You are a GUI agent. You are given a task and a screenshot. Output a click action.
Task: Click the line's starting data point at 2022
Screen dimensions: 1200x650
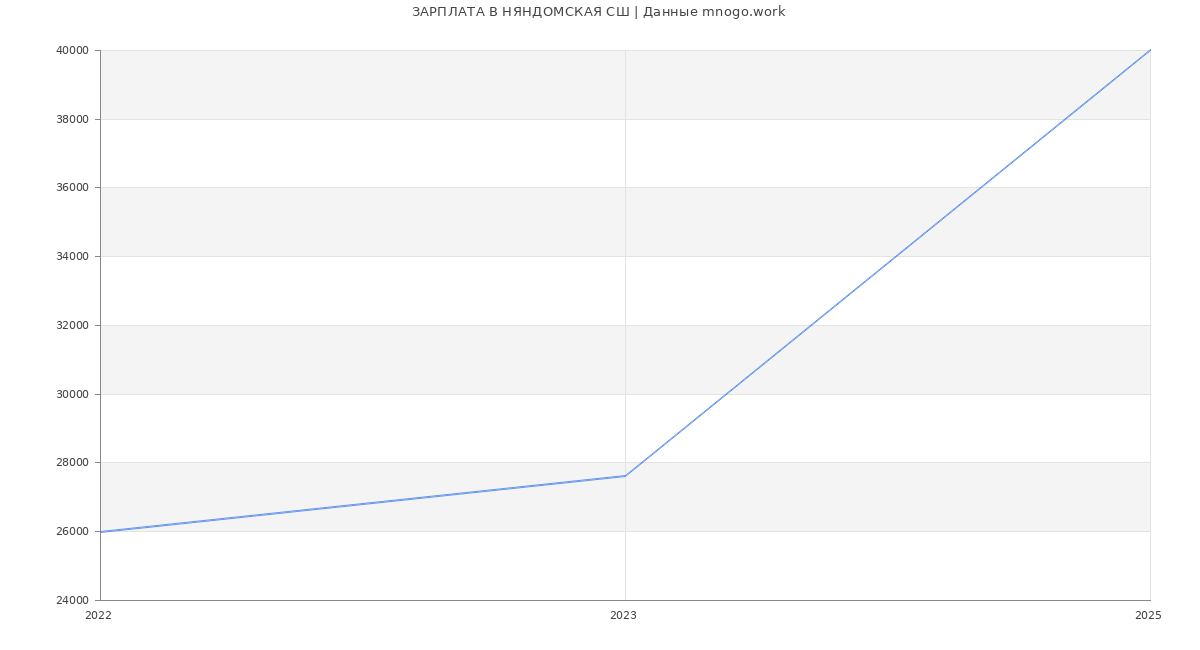click(101, 531)
